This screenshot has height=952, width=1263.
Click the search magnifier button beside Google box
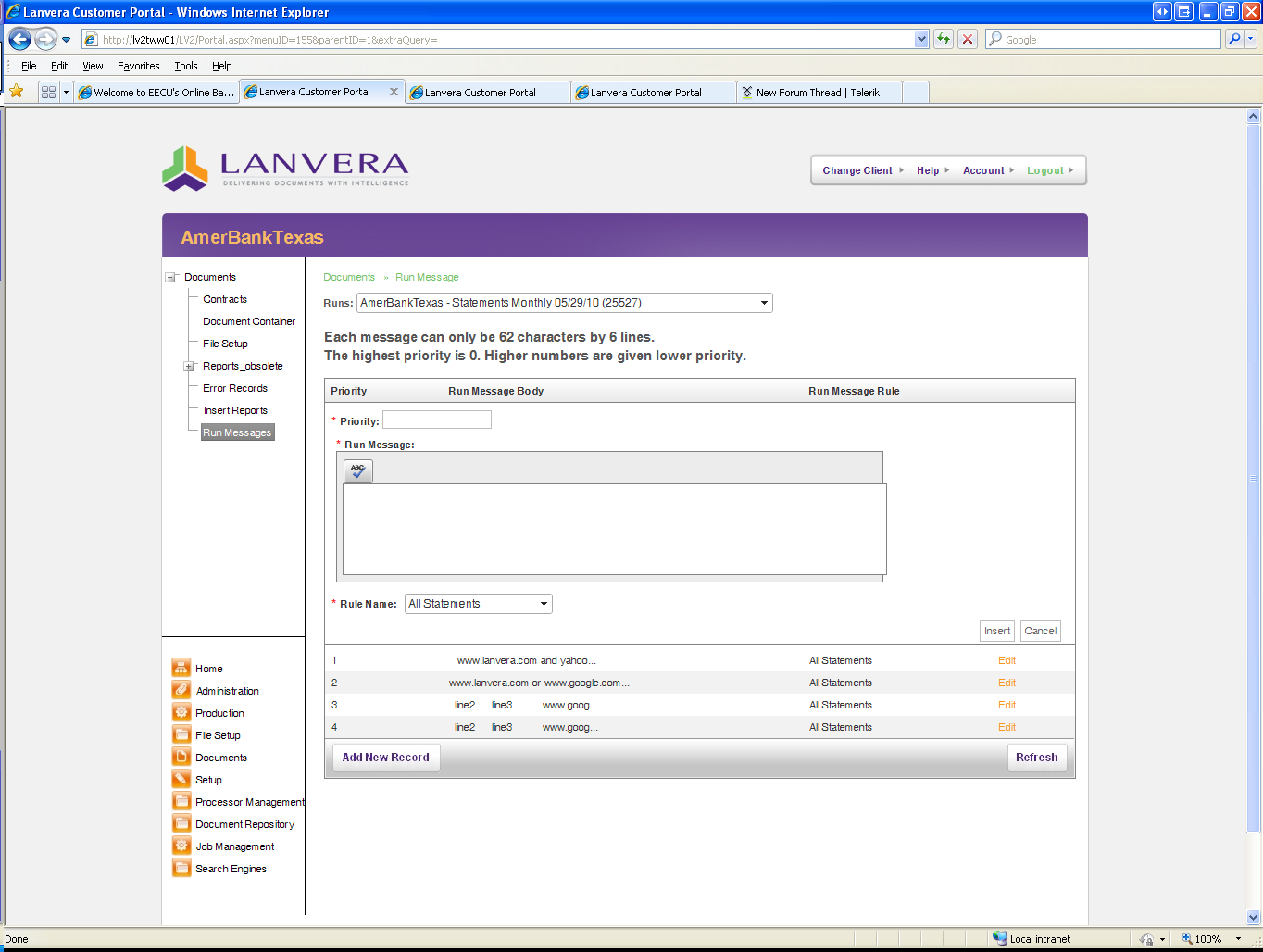click(1233, 39)
